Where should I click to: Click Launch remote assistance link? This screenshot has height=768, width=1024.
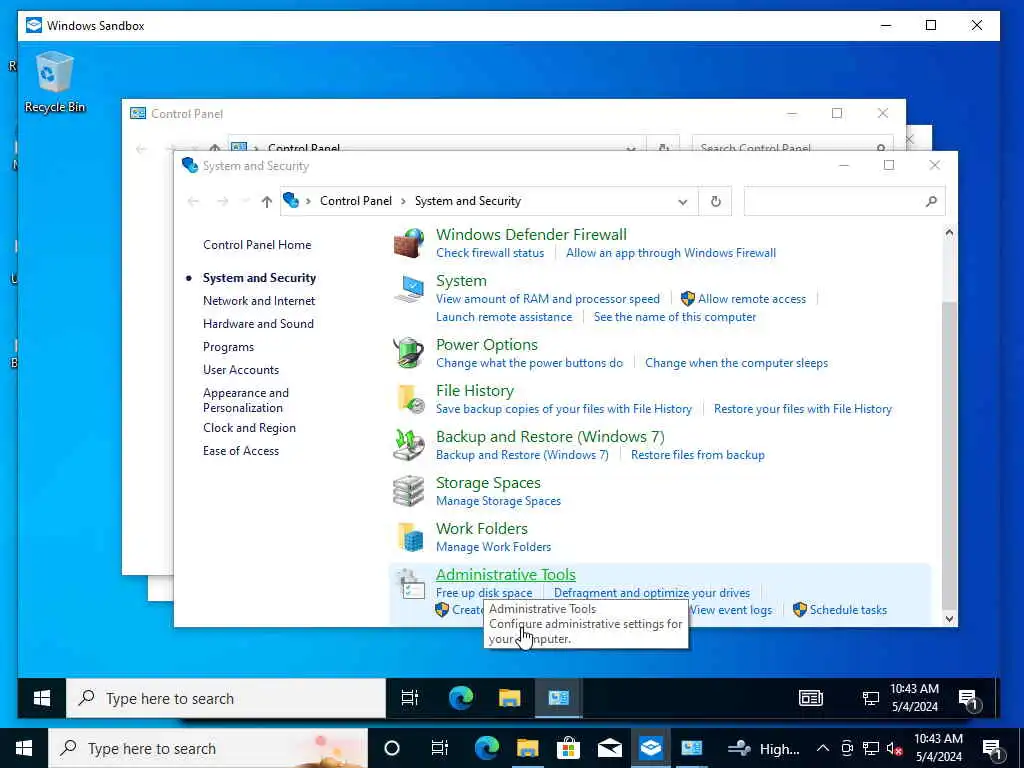click(x=504, y=317)
